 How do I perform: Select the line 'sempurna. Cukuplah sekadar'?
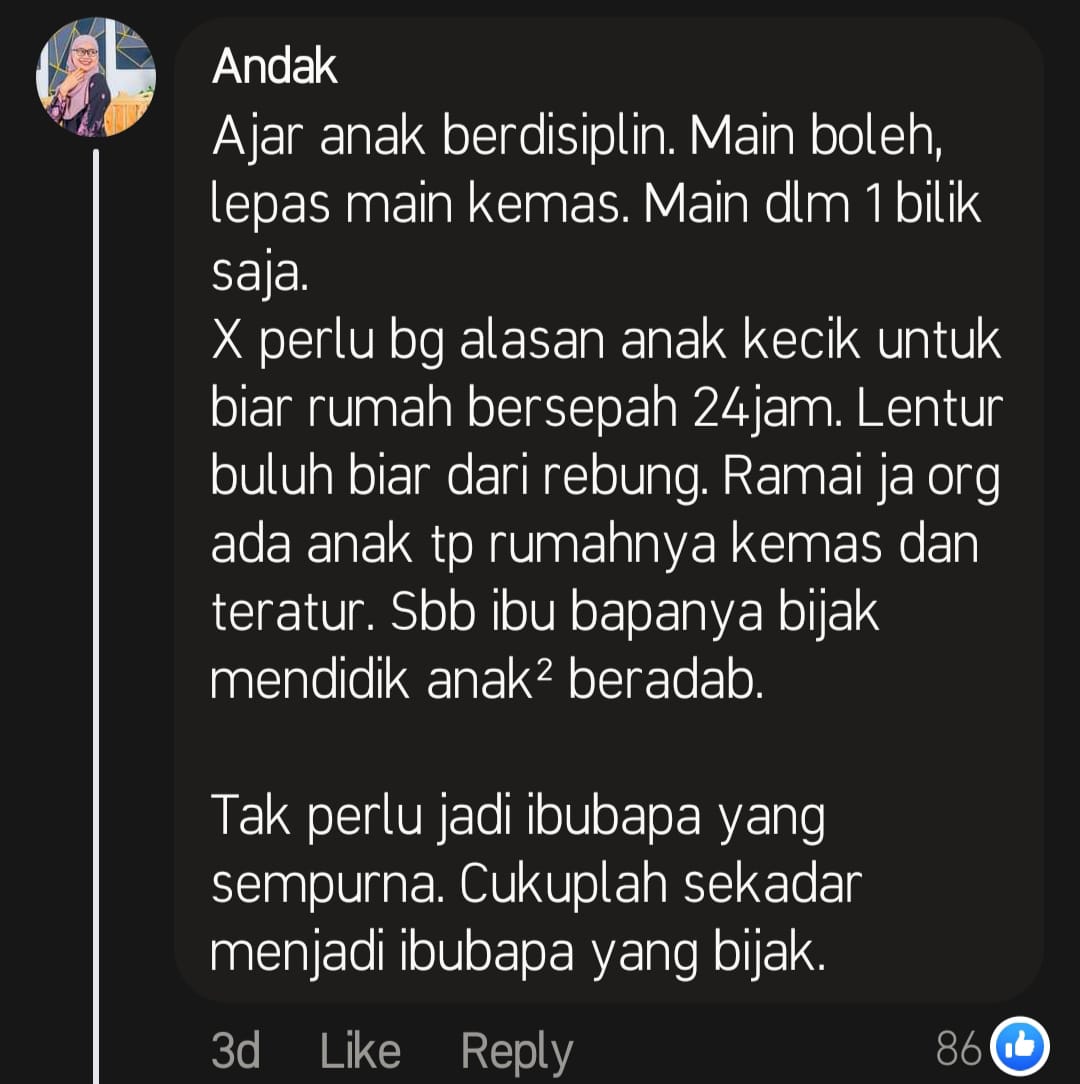tap(537, 886)
